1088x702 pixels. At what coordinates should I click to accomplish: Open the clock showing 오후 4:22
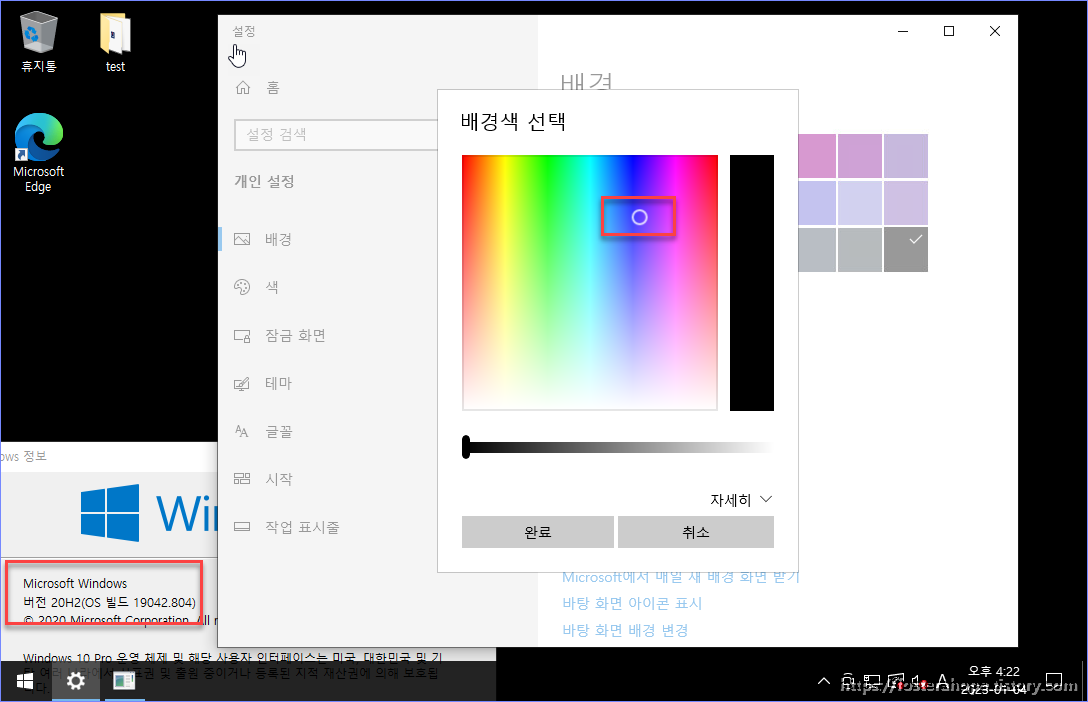pyautogui.click(x=994, y=680)
